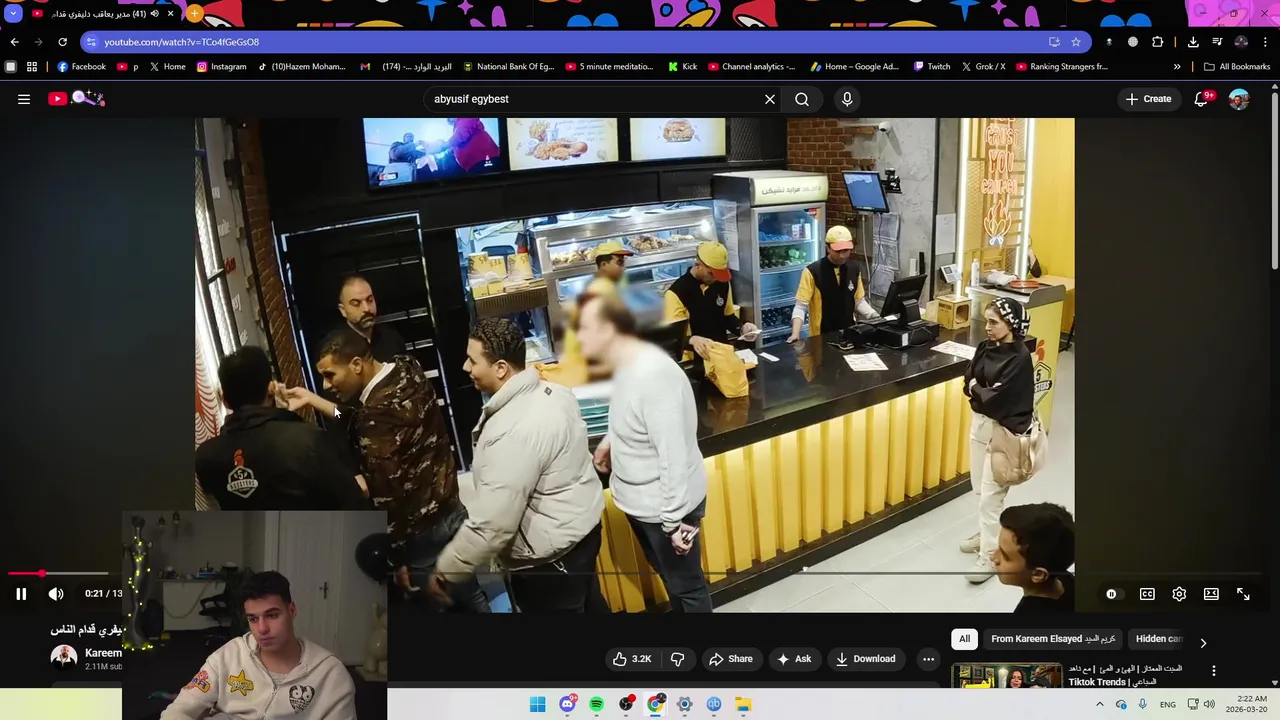Go to the YouTube logo home
The width and height of the screenshot is (1280, 720).
tap(76, 98)
